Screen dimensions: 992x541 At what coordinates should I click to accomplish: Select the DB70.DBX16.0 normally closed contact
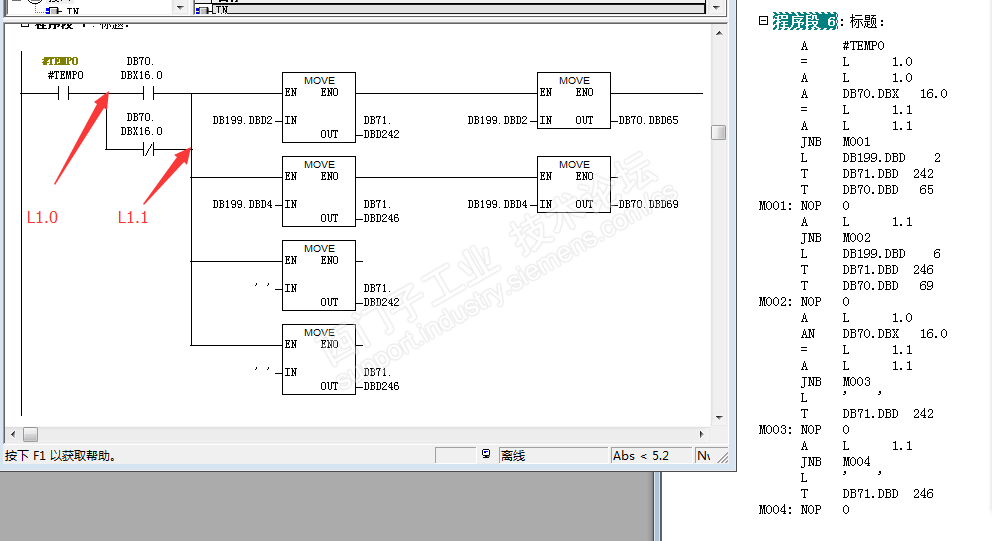click(x=148, y=150)
